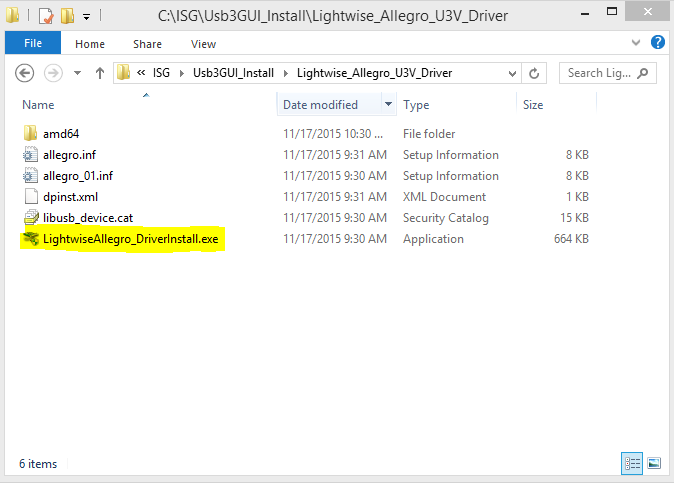Click the search magnifier icon
The height and width of the screenshot is (483, 674).
point(643,73)
